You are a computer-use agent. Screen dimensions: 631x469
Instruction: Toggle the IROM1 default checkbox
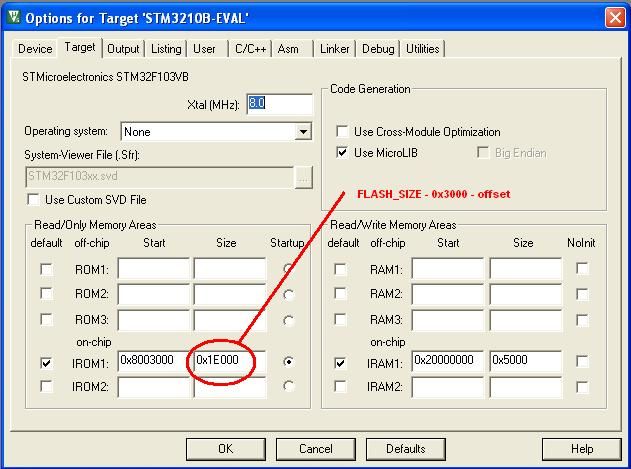pyautogui.click(x=46, y=363)
